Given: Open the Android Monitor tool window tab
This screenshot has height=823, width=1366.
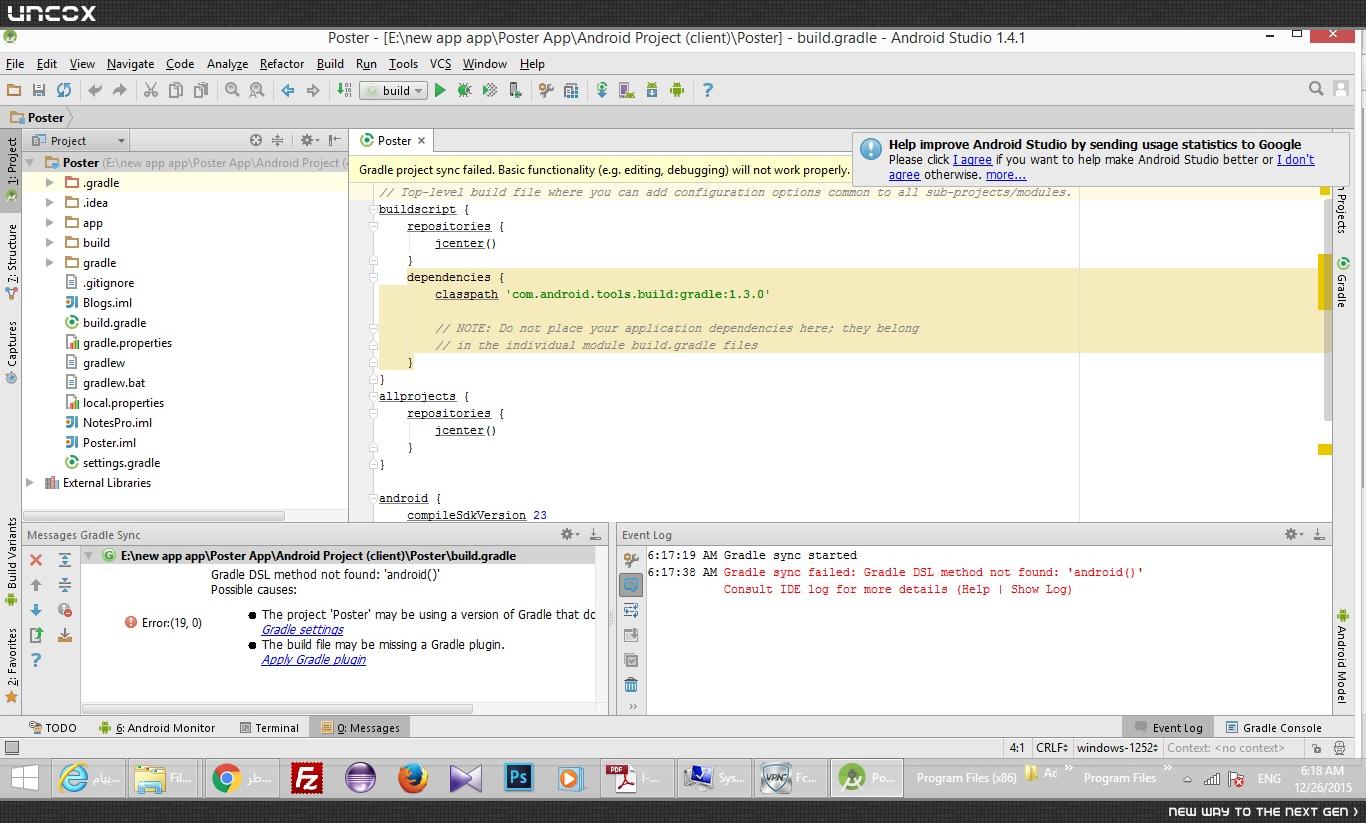Looking at the screenshot, I should (156, 728).
